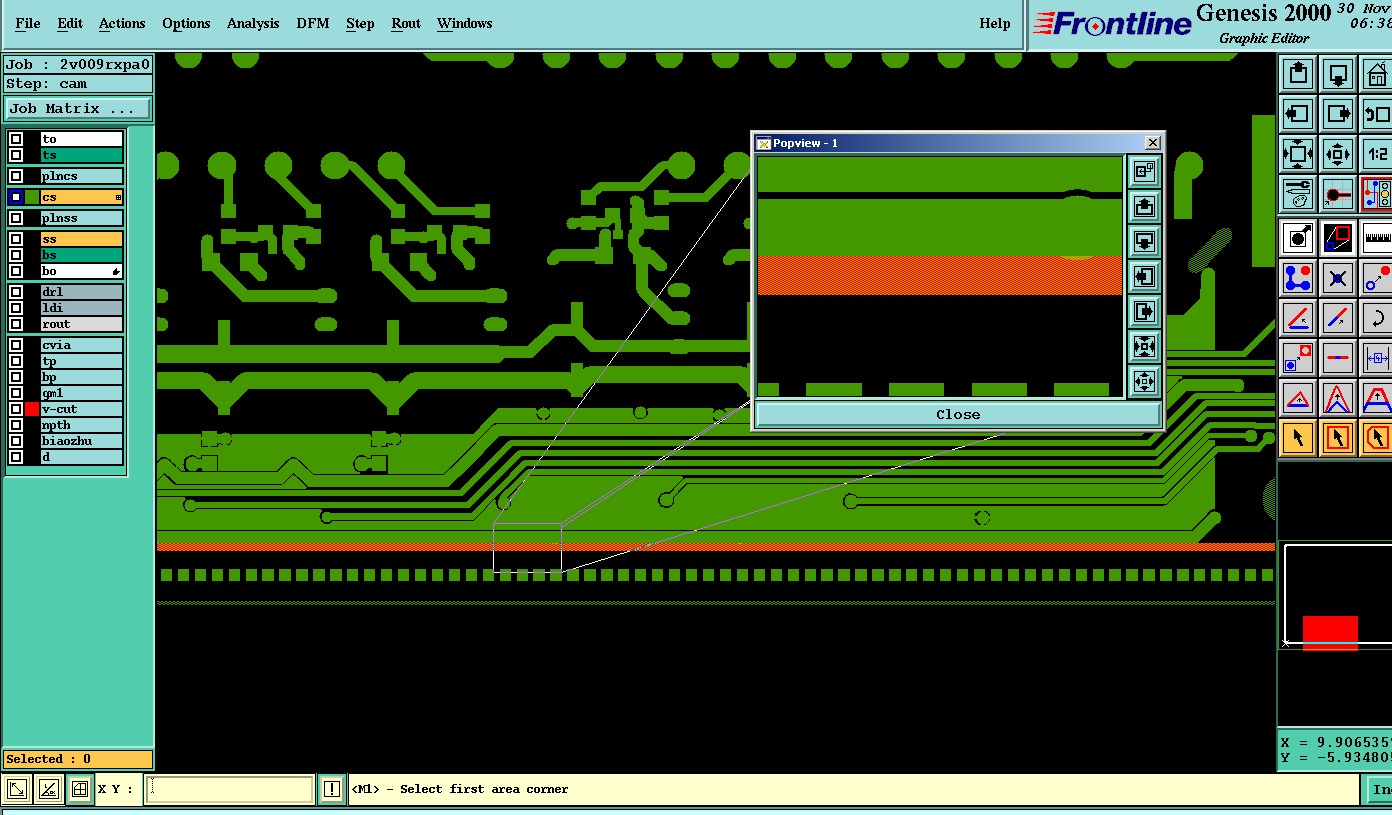Click the pan-up icon in main toolbar
Image resolution: width=1392 pixels, height=815 pixels.
pos(1298,74)
